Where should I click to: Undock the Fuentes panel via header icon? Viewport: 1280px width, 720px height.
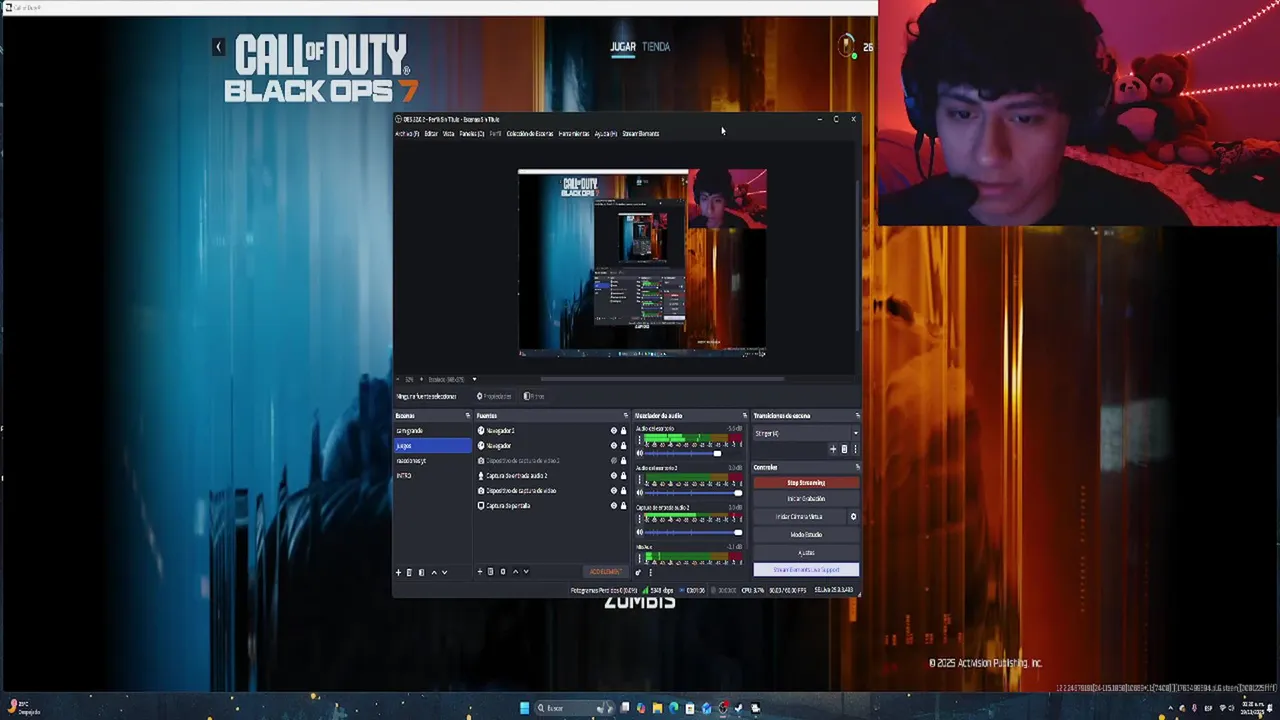point(626,415)
